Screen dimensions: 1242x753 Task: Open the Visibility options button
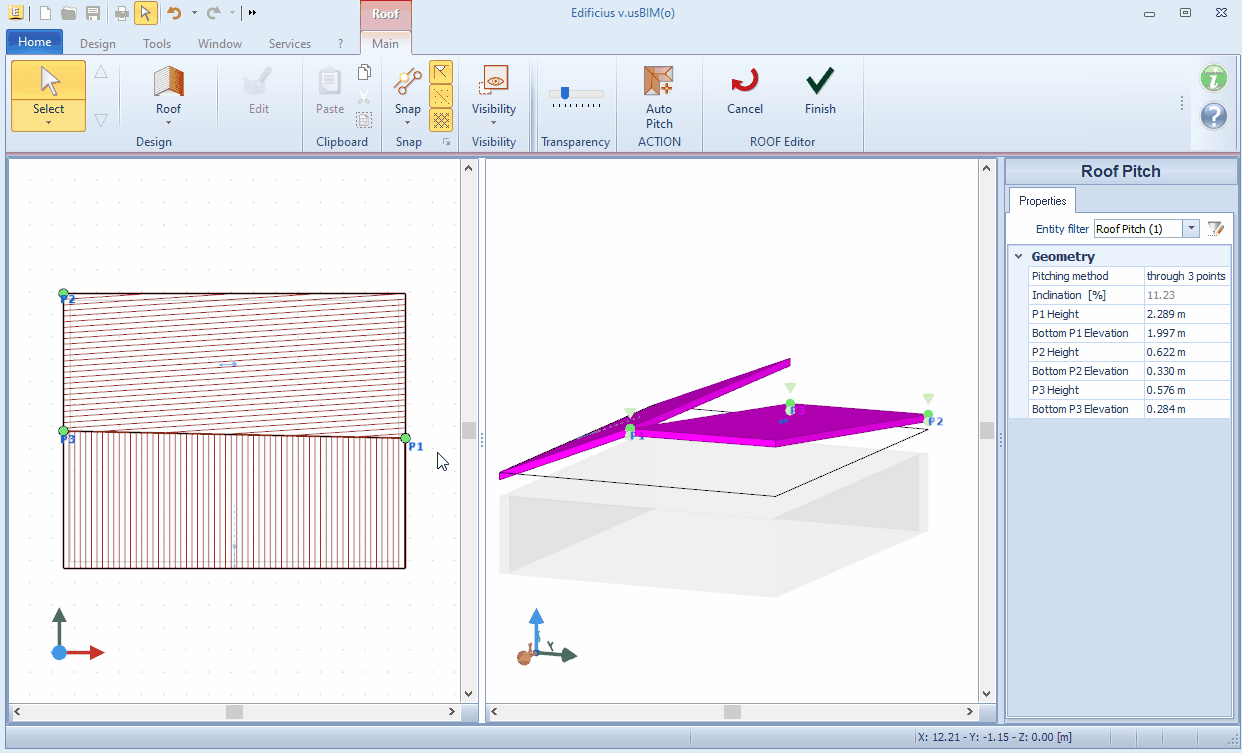(494, 96)
